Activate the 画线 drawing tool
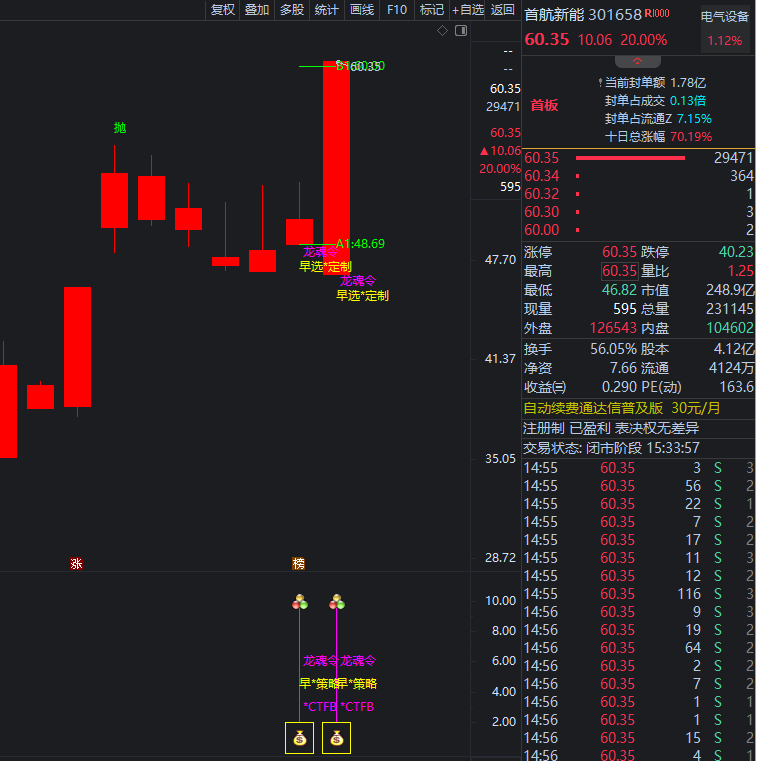 point(362,10)
